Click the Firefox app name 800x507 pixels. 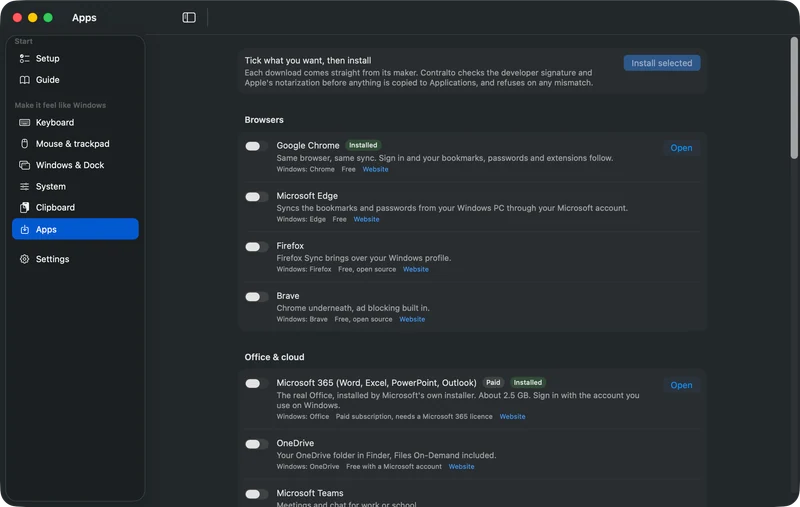tap(290, 246)
